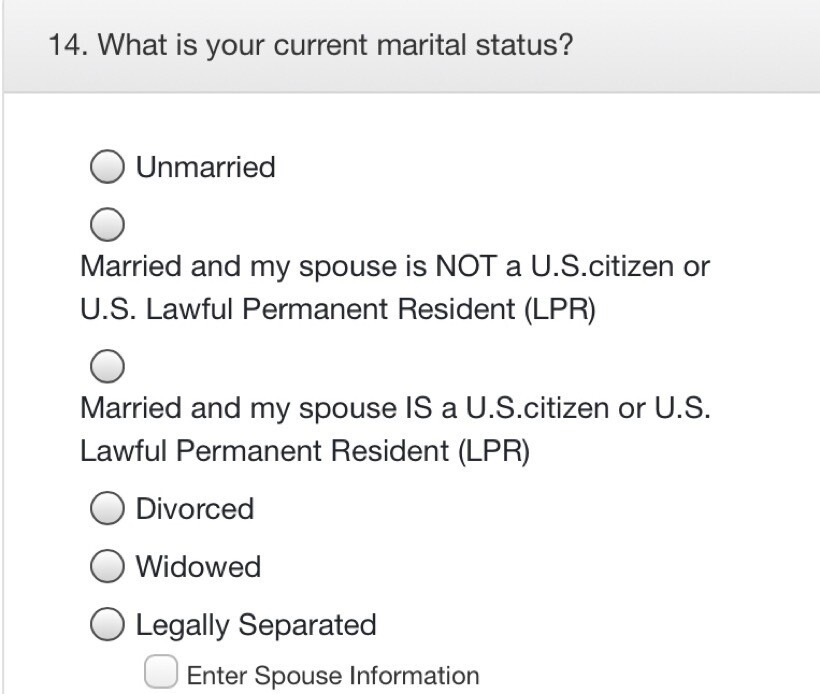
Task: Click the 'Enter Spouse Information' label text
Action: [x=333, y=675]
